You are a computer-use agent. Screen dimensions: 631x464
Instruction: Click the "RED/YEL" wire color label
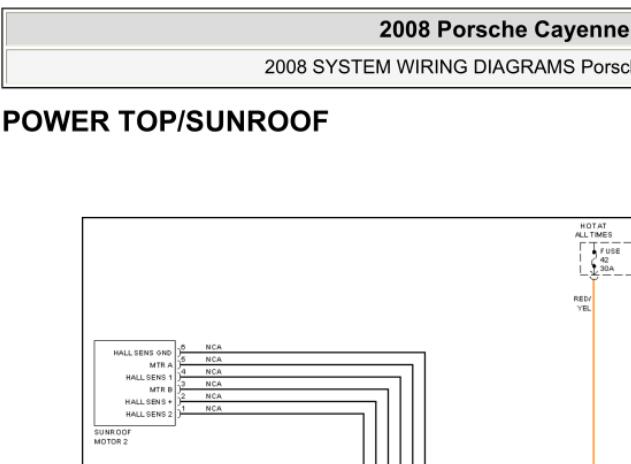(583, 303)
